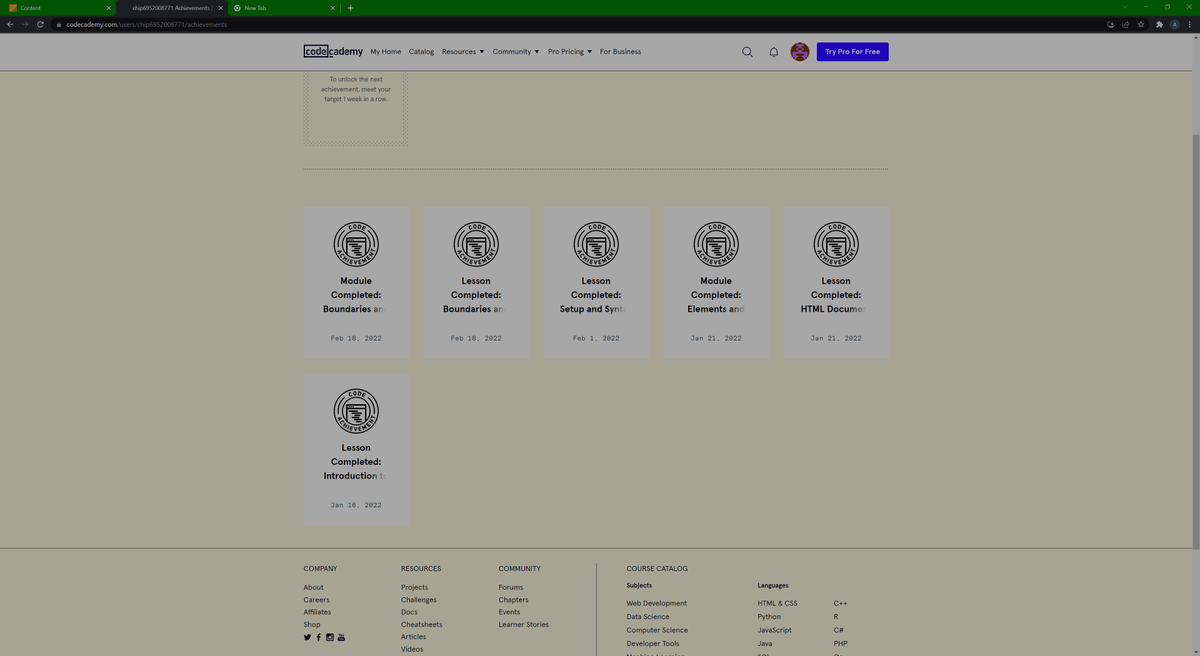Add a new browser tab
The height and width of the screenshot is (656, 1200).
tap(350, 8)
